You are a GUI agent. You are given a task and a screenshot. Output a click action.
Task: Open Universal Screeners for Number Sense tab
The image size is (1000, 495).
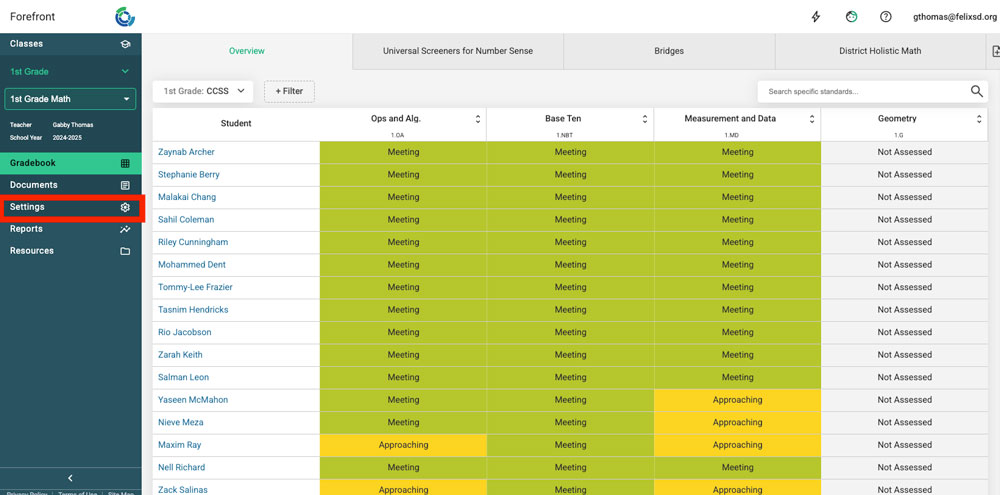(458, 51)
